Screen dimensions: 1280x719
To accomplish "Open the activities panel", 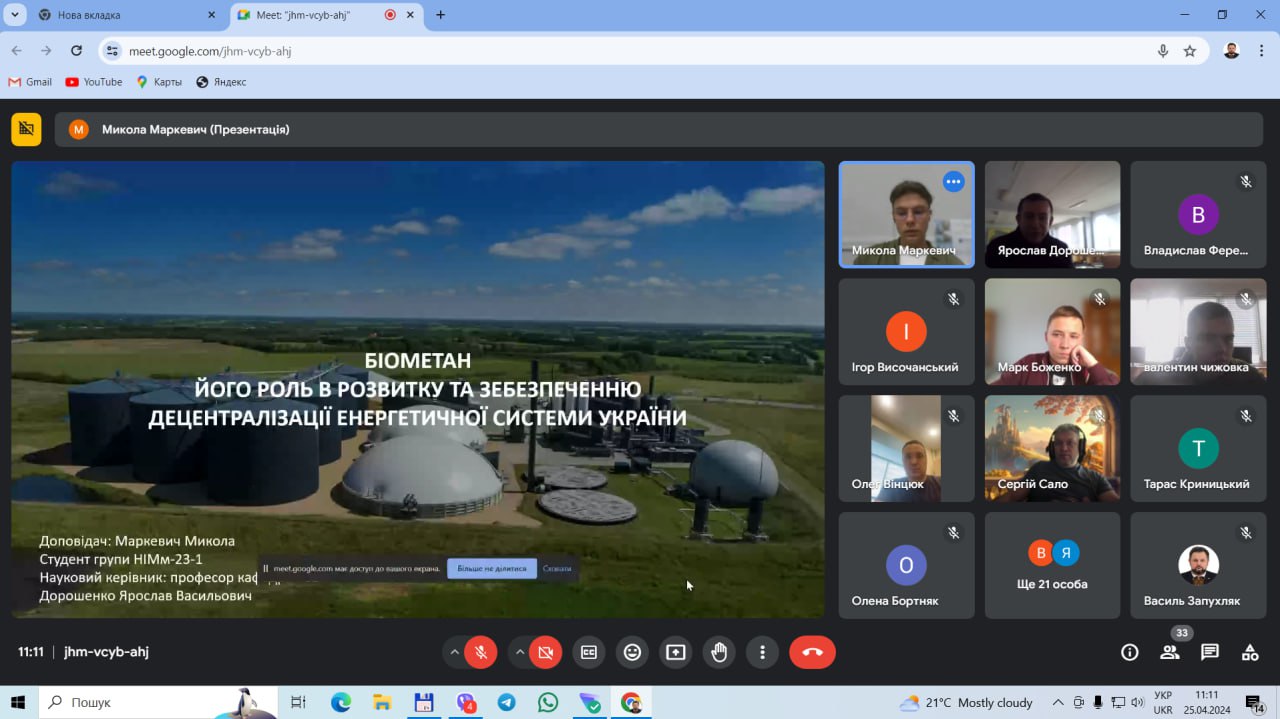I will pyautogui.click(x=1249, y=651).
